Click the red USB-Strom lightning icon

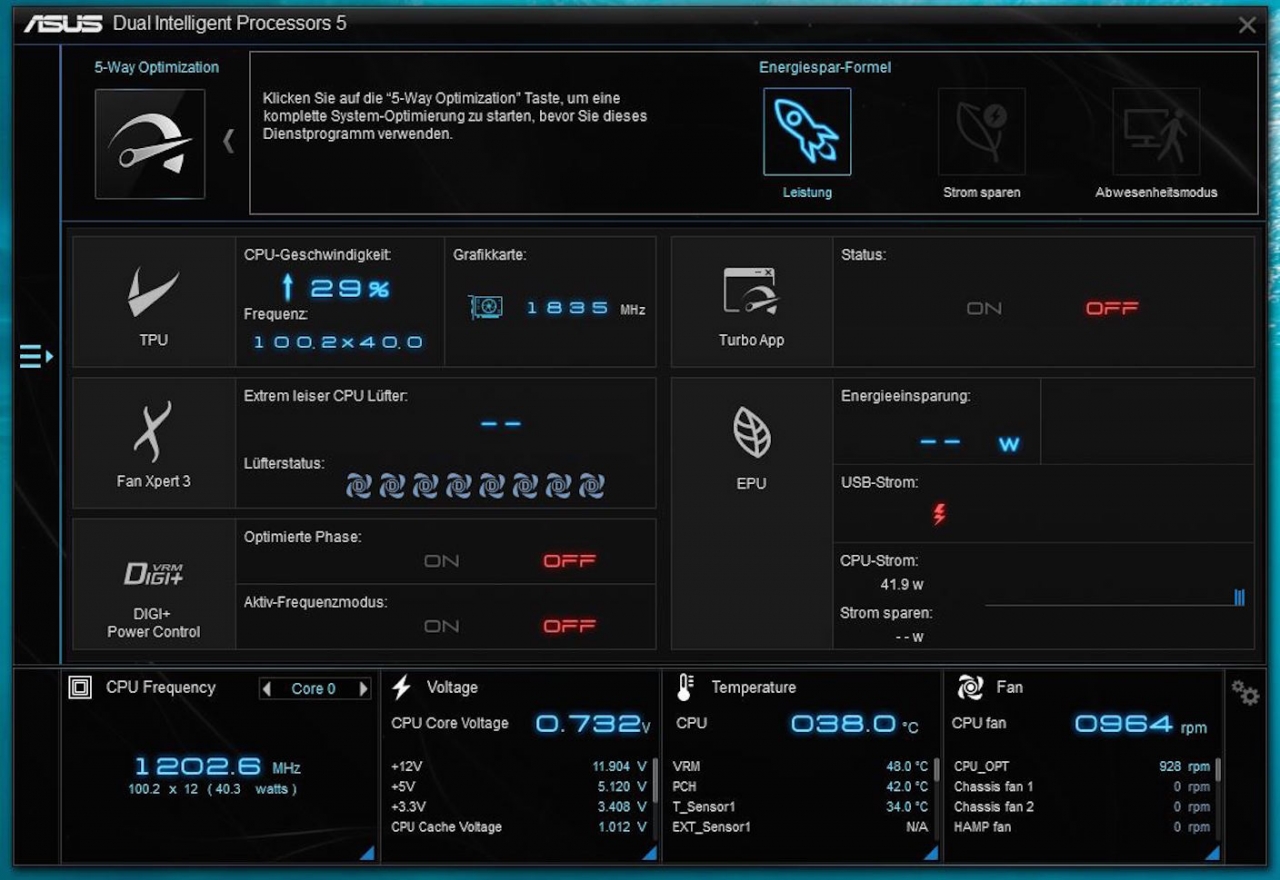click(x=939, y=514)
